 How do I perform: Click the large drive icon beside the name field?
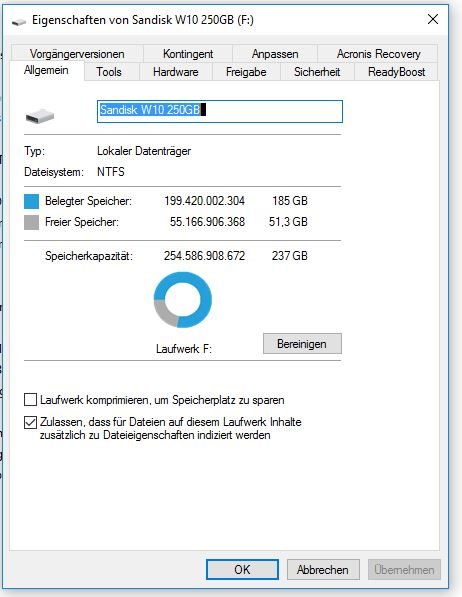[40, 116]
